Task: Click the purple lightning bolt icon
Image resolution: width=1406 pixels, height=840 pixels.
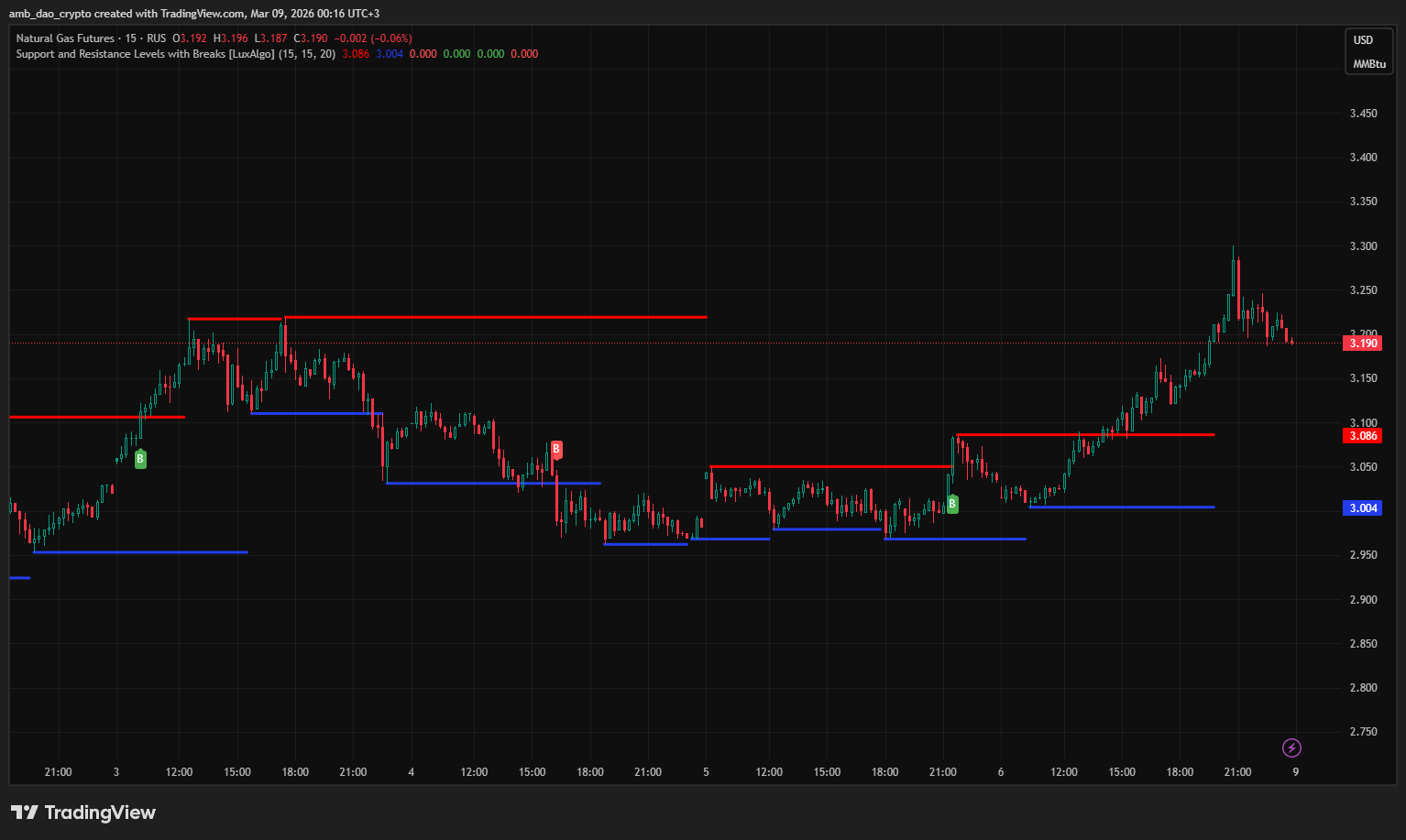Action: point(1291,748)
